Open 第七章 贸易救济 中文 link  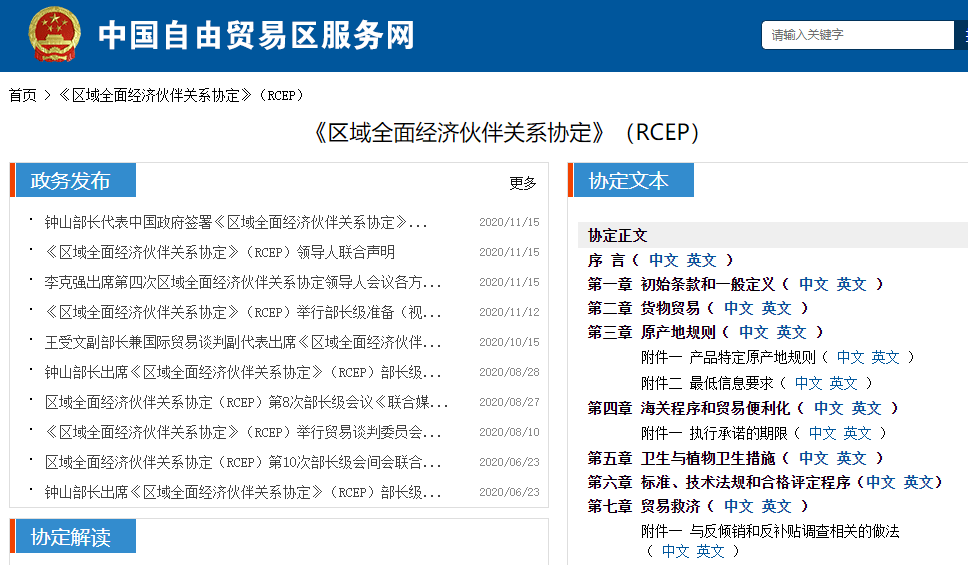[739, 506]
